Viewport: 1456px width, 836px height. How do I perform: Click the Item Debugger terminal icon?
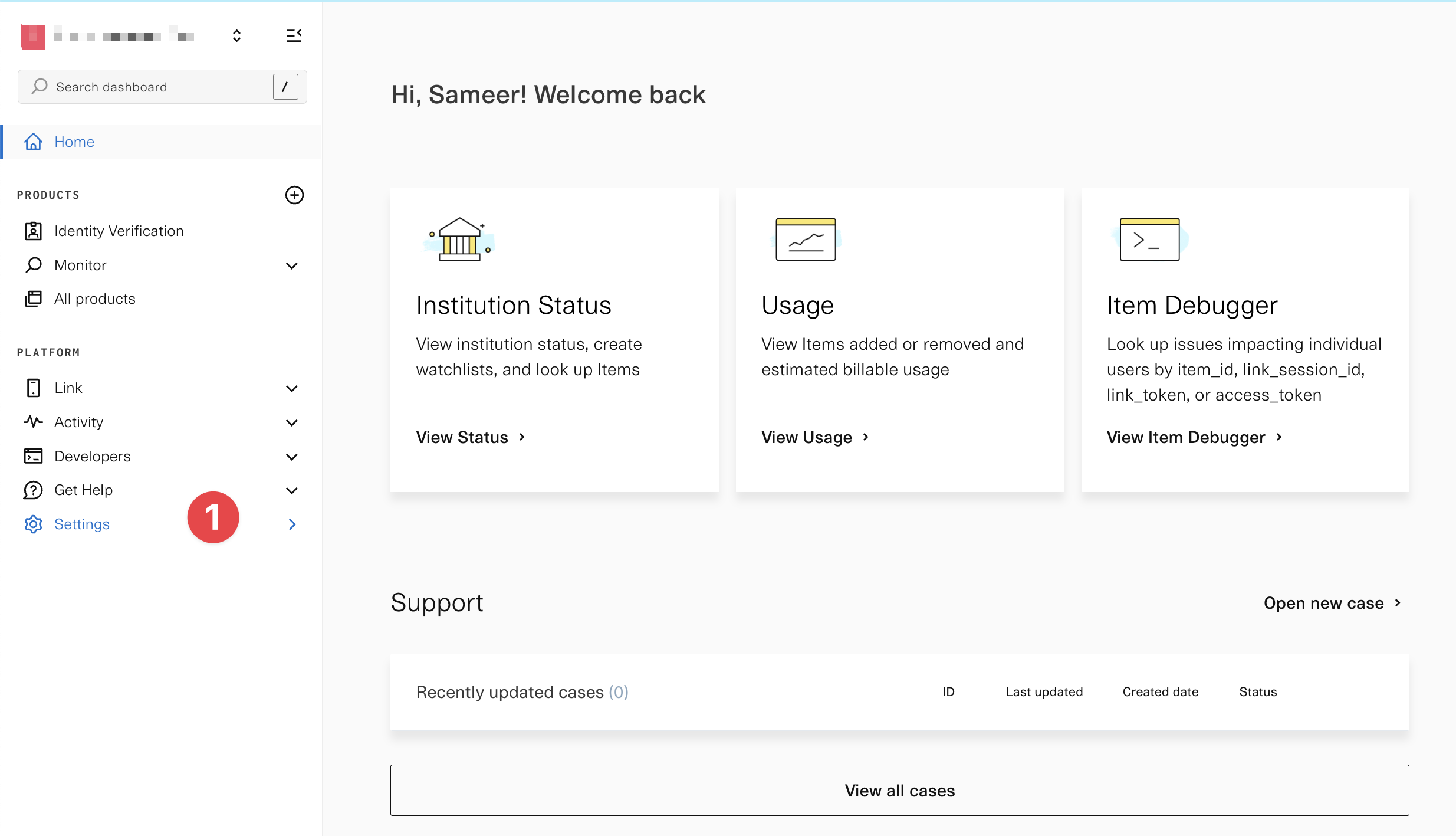point(1149,240)
